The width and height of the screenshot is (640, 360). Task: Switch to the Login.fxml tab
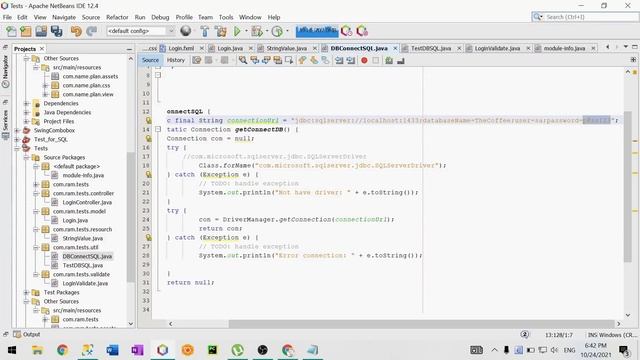click(181, 48)
